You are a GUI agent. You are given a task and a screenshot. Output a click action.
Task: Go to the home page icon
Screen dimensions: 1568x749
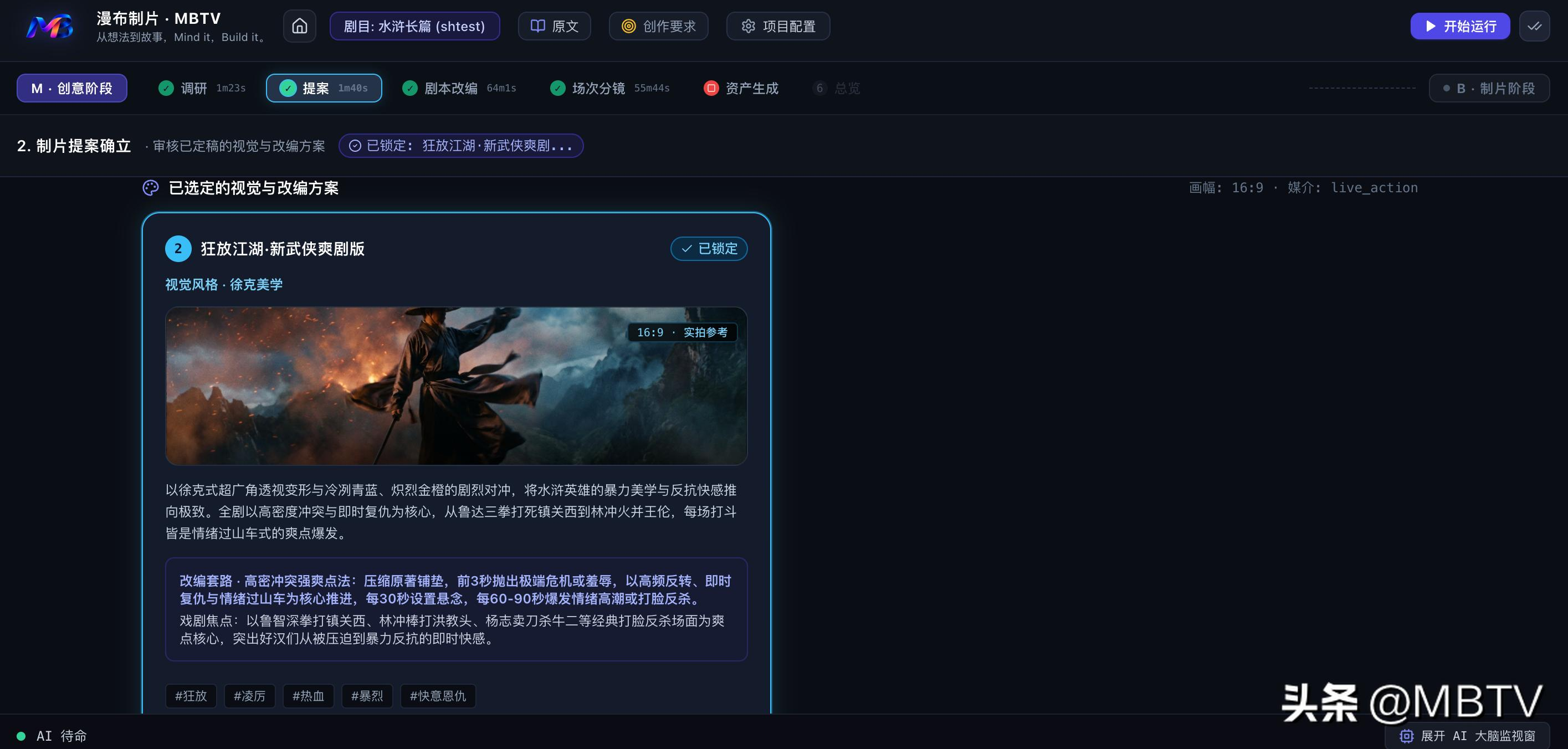pyautogui.click(x=300, y=26)
